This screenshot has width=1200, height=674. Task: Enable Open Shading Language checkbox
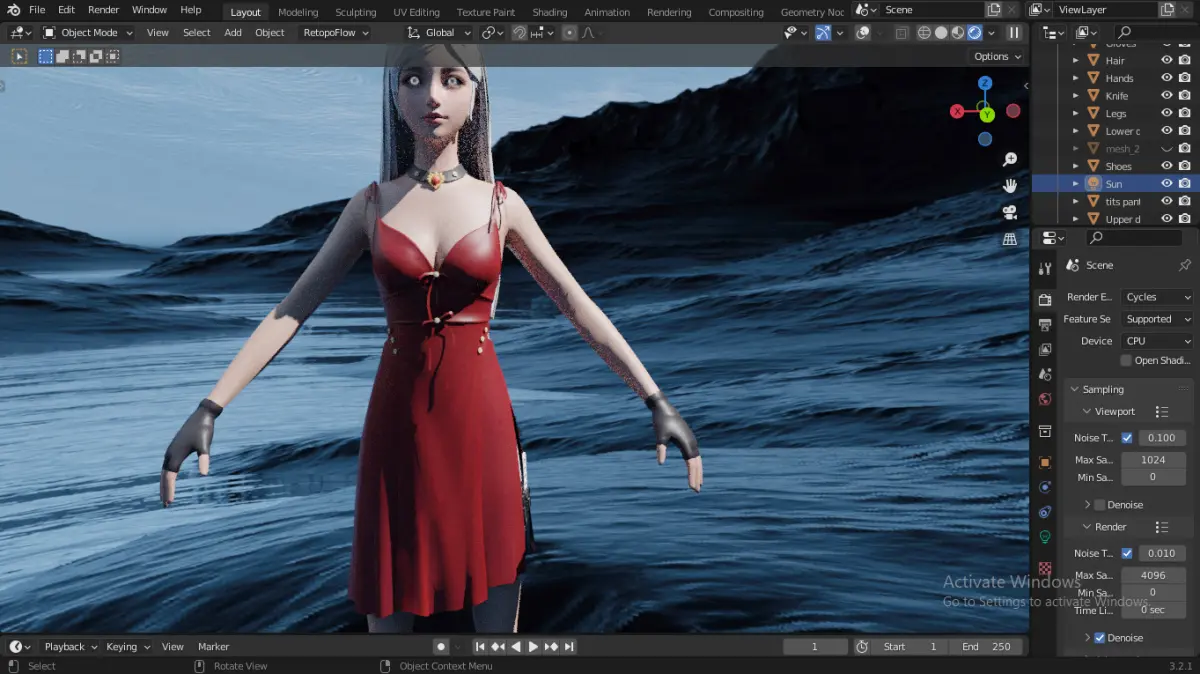pos(1126,360)
